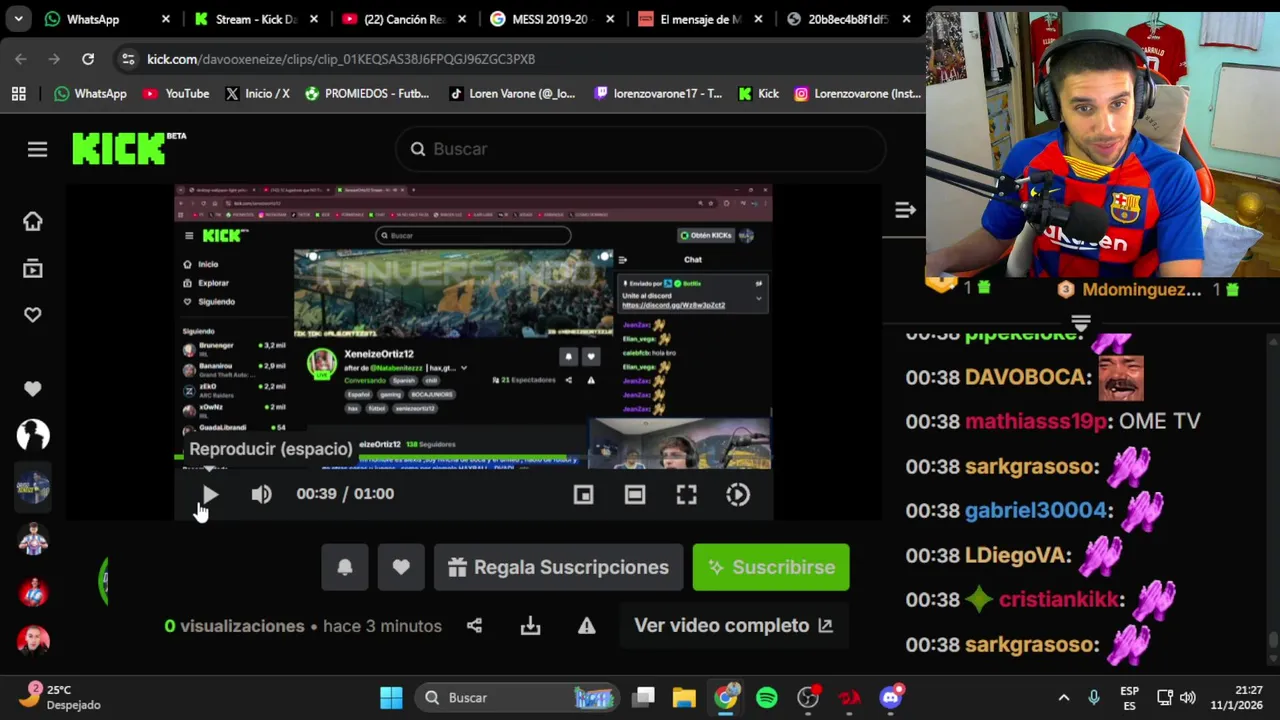Select the kick.com URL in address bar
Image resolution: width=1280 pixels, height=720 pixels.
point(341,59)
